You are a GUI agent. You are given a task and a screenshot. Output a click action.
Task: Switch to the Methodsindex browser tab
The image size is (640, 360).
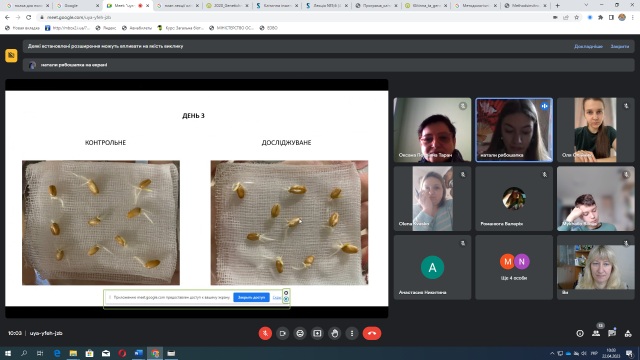tap(526, 6)
